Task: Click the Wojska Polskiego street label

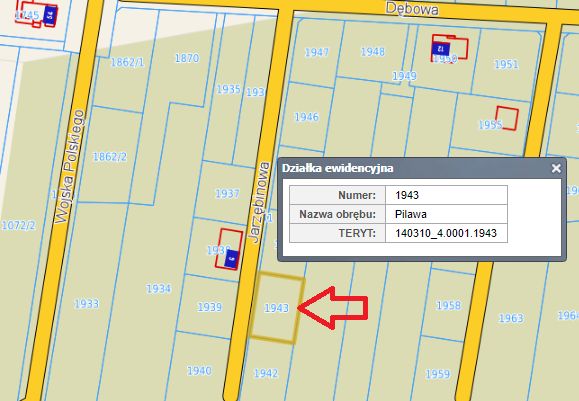Action: point(69,166)
